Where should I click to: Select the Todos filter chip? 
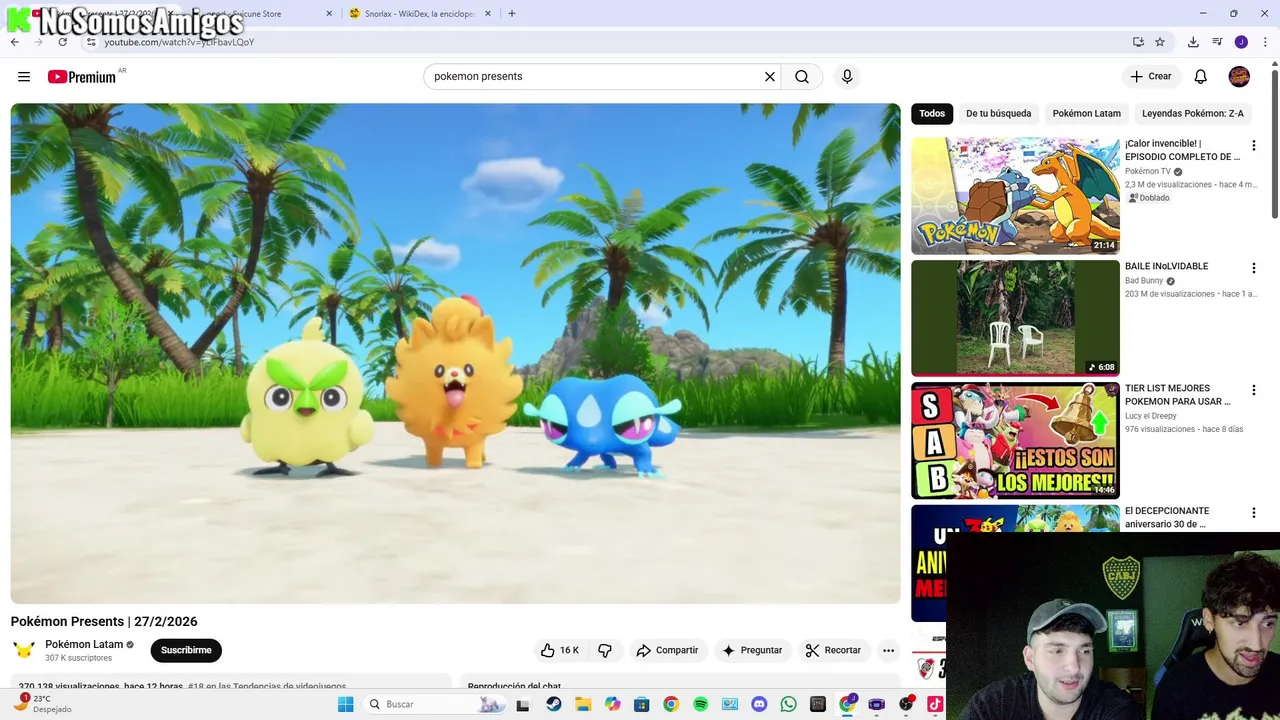tap(932, 113)
